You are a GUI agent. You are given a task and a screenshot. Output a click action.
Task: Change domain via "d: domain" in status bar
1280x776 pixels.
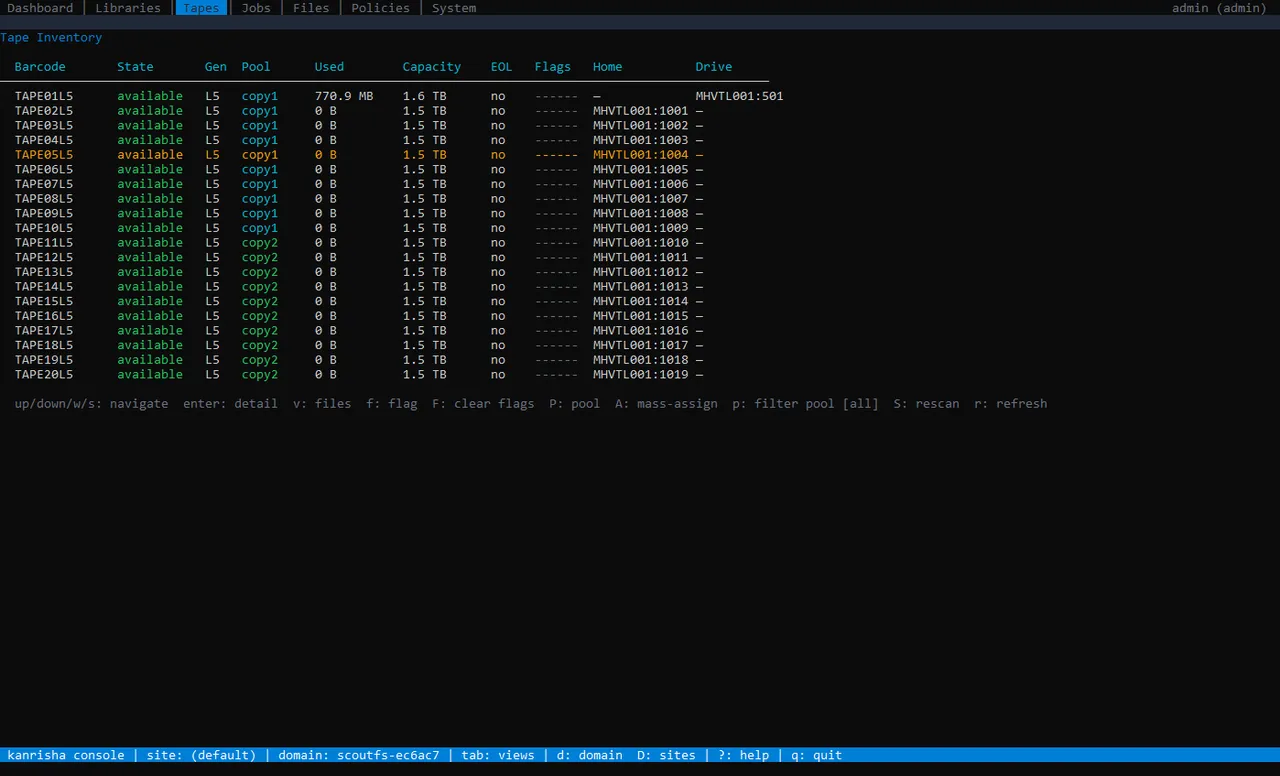tap(589, 755)
